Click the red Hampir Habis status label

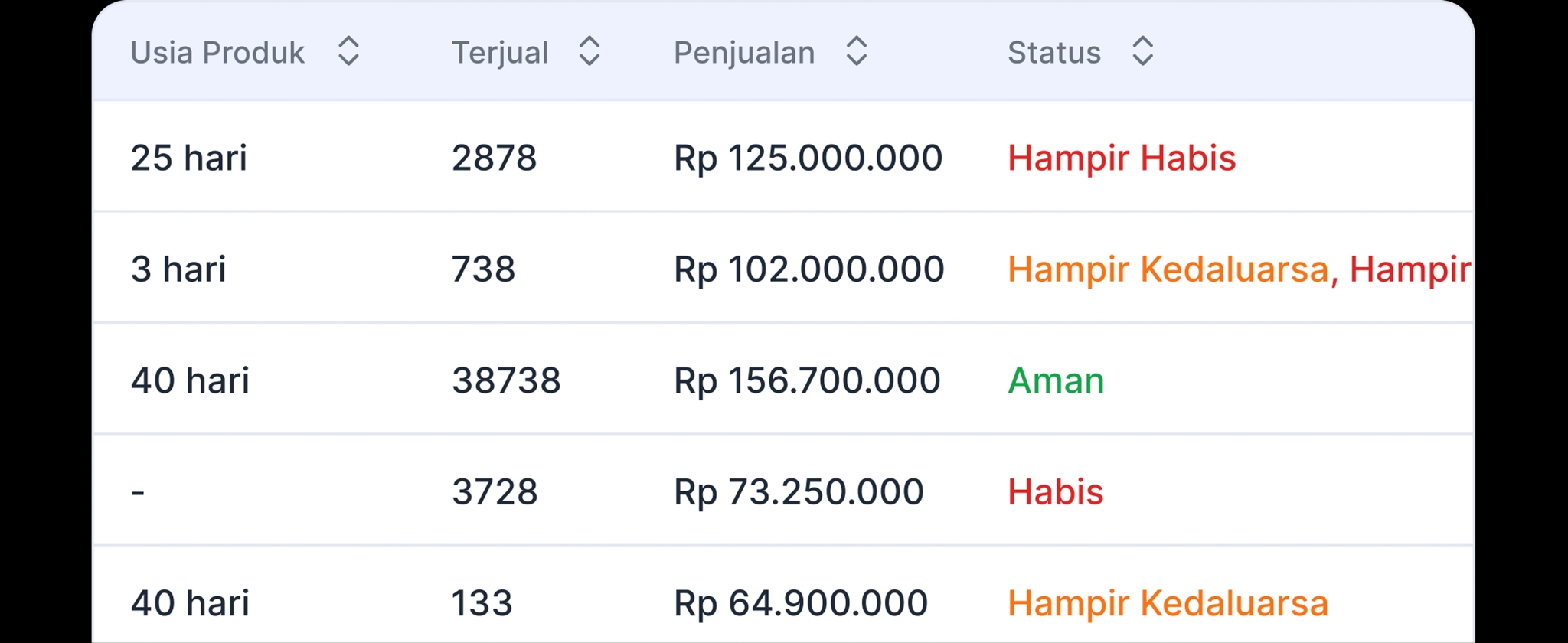click(1121, 158)
